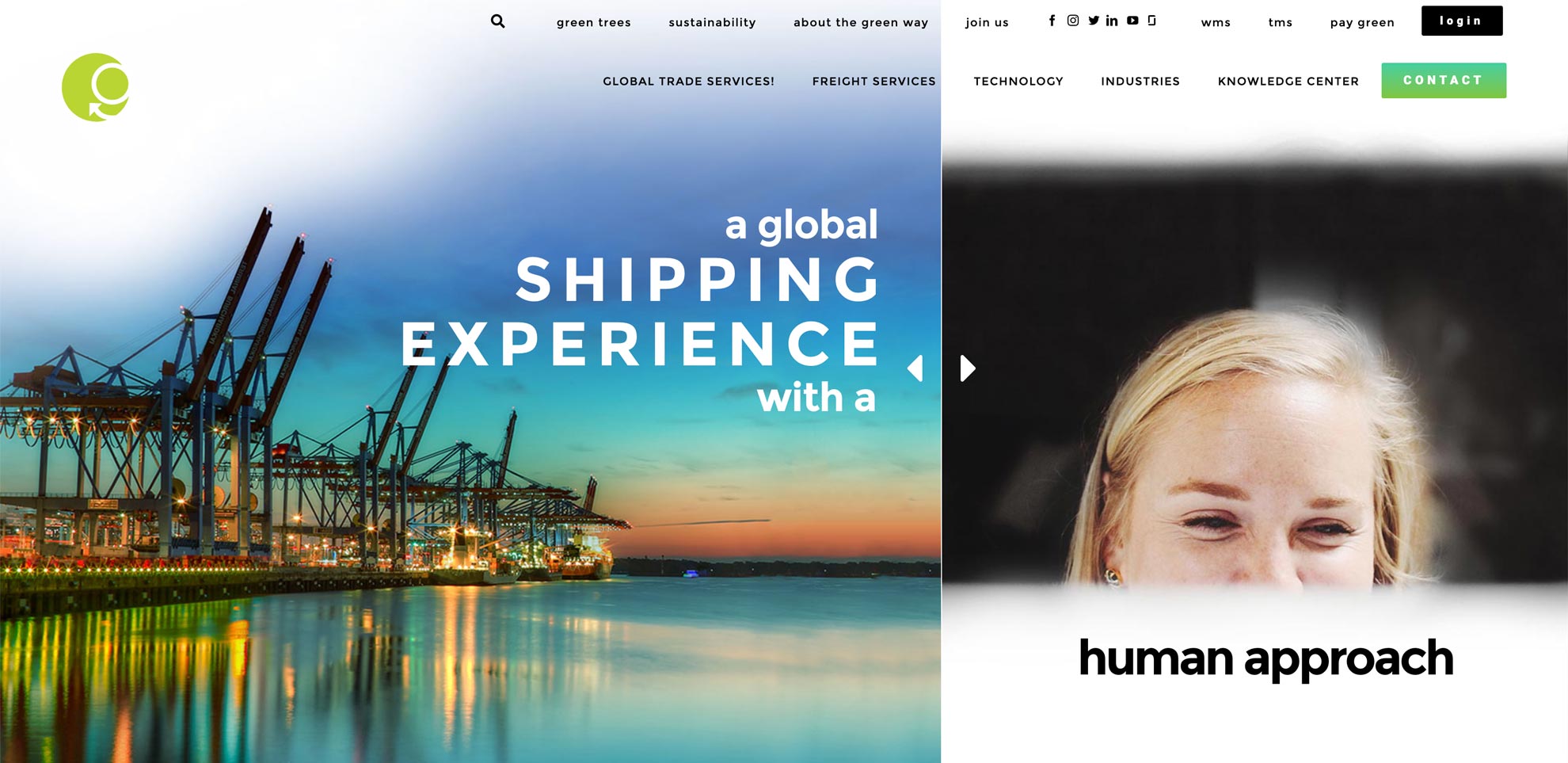1568x763 pixels.
Task: Follow the green trees link
Action: [x=594, y=22]
